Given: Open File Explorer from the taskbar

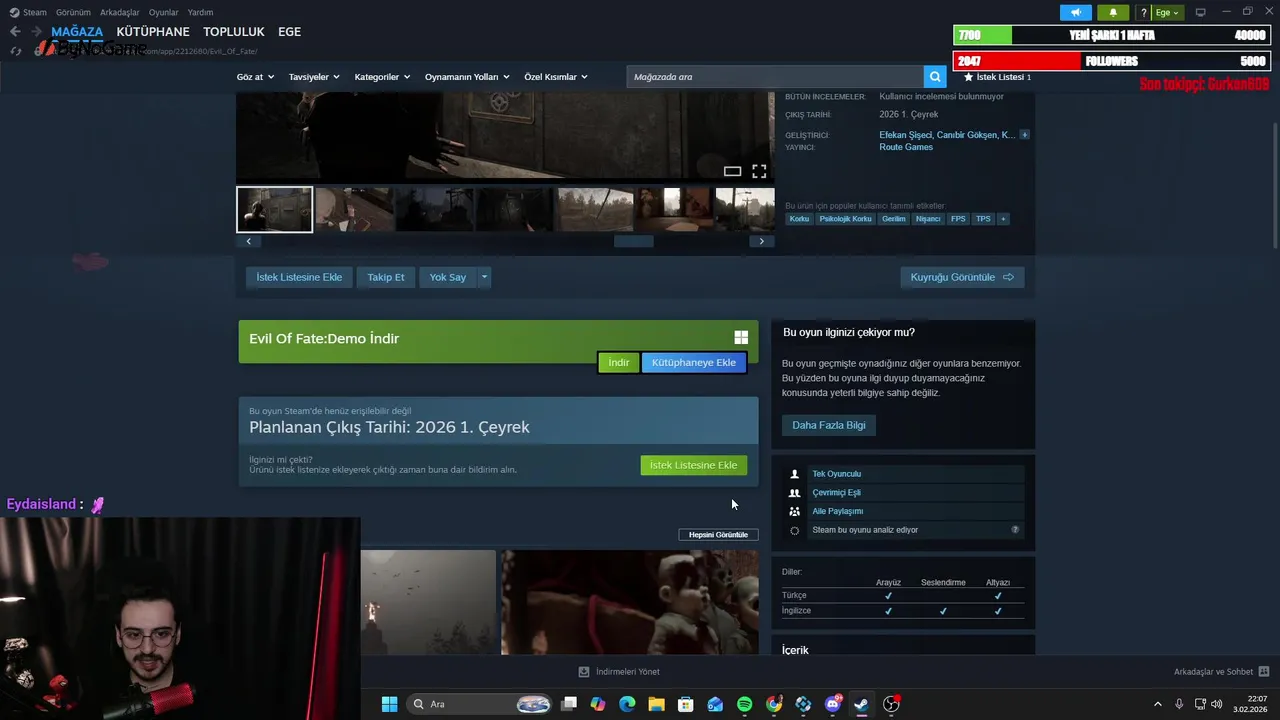Looking at the screenshot, I should pos(656,704).
